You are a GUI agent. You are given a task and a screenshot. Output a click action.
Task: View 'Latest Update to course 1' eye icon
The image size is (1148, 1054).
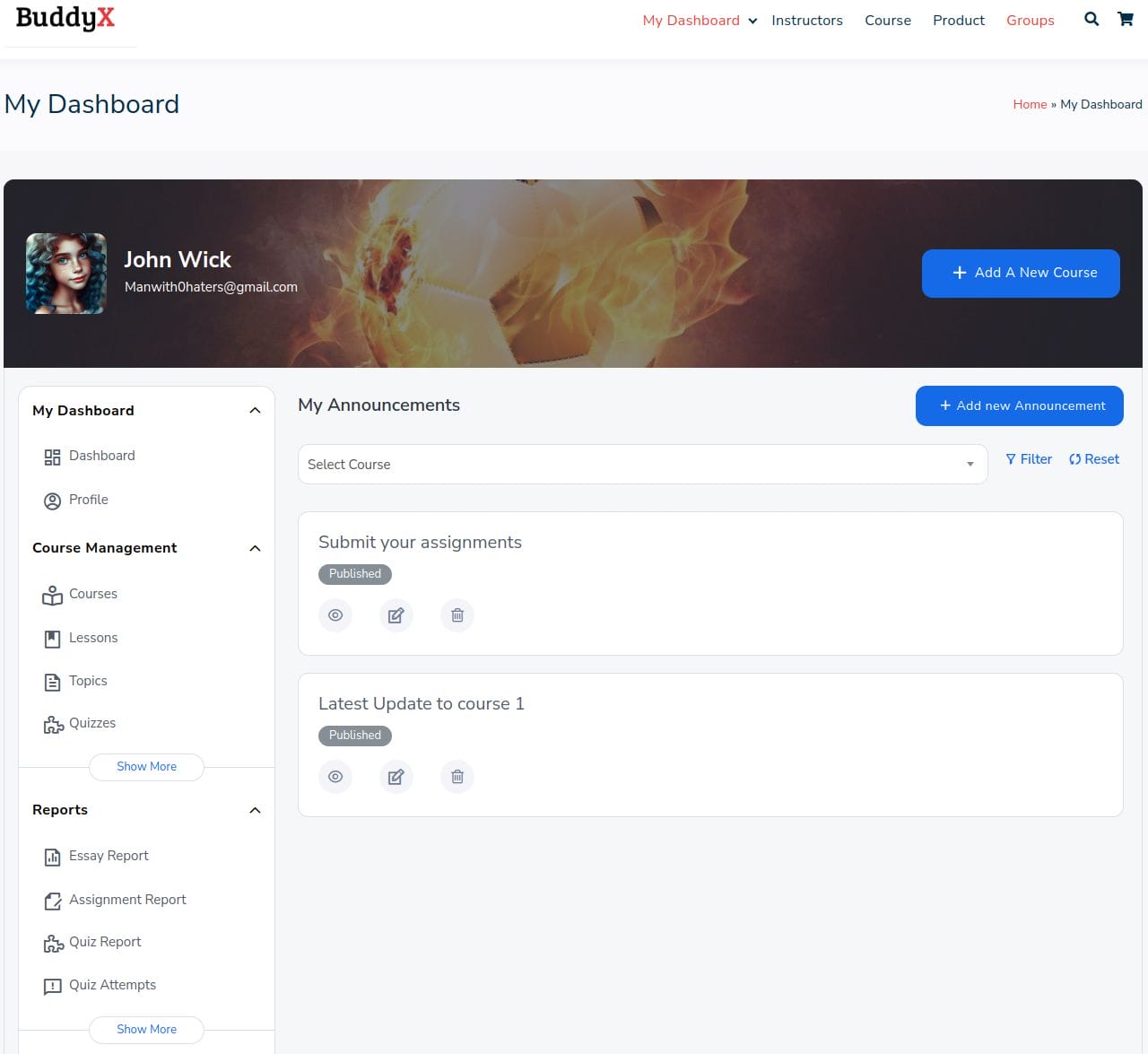[335, 777]
